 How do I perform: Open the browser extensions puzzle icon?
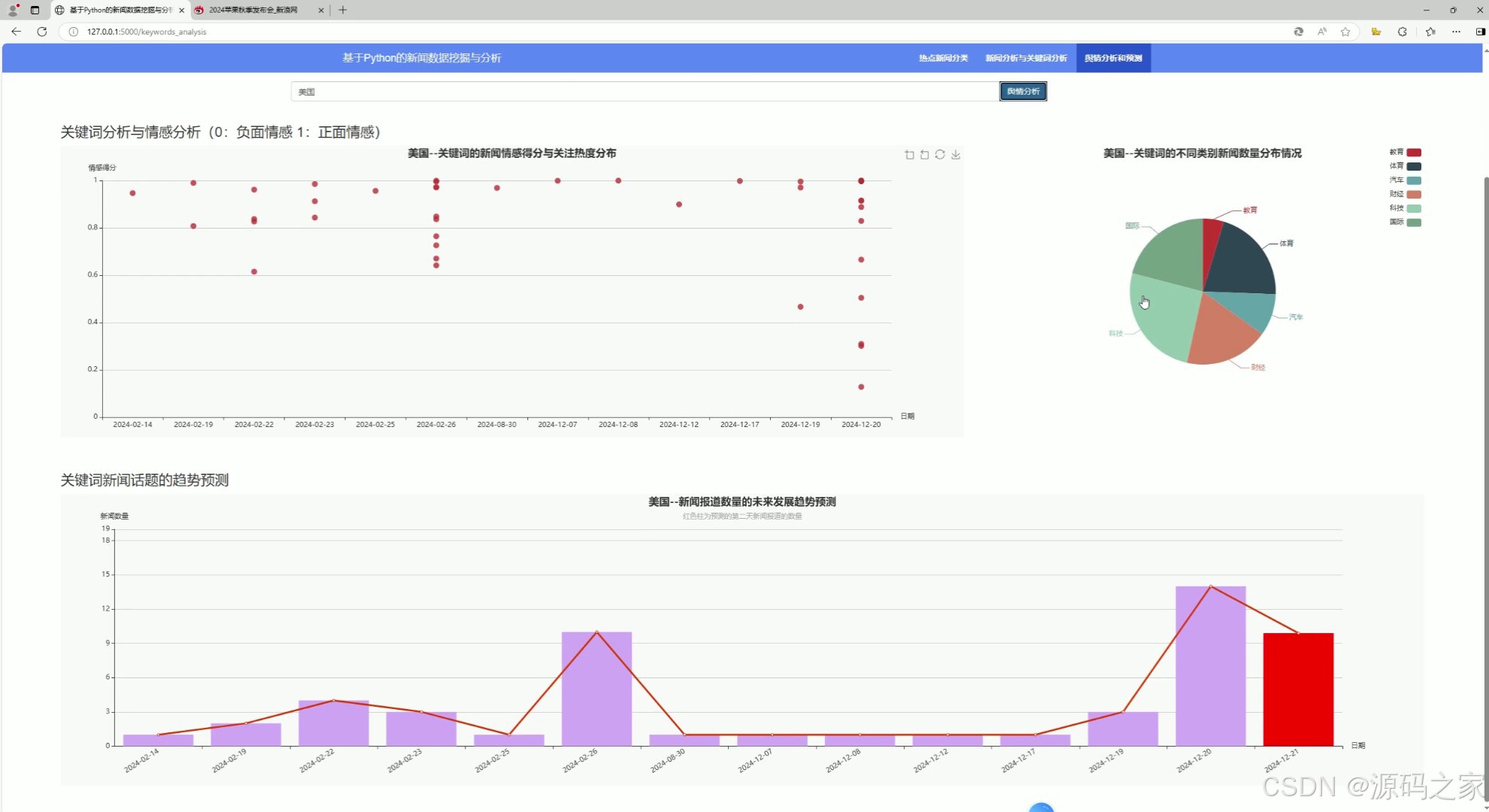tap(1402, 32)
